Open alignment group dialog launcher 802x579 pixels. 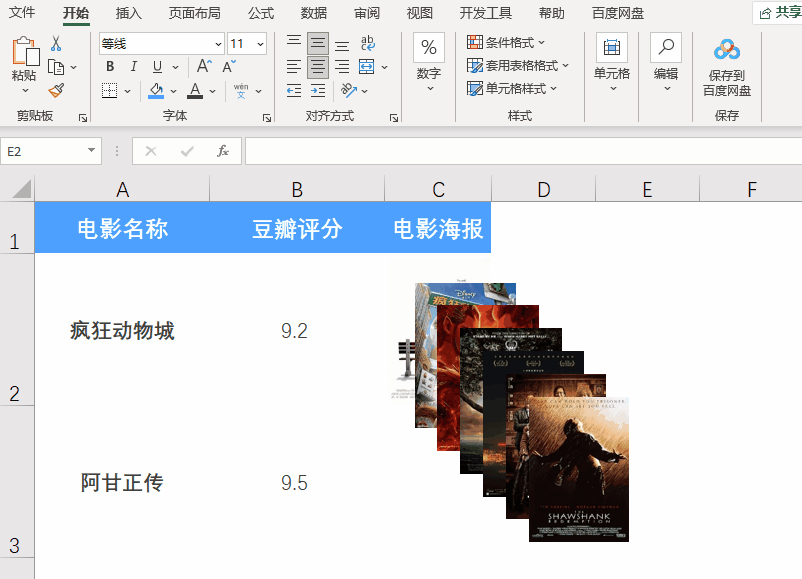394,118
